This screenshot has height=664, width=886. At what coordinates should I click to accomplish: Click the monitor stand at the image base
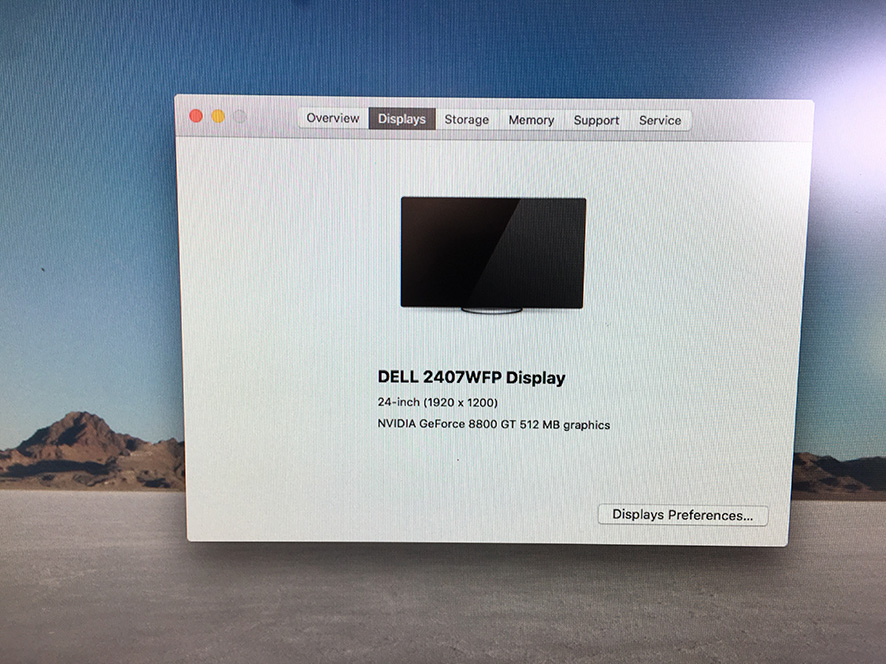[x=493, y=310]
